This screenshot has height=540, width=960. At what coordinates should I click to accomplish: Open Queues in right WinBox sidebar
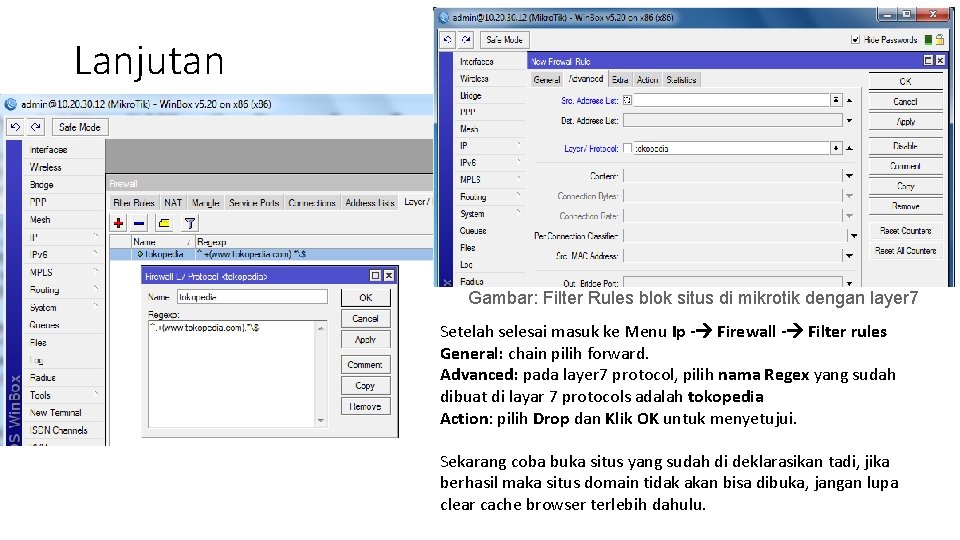489,231
